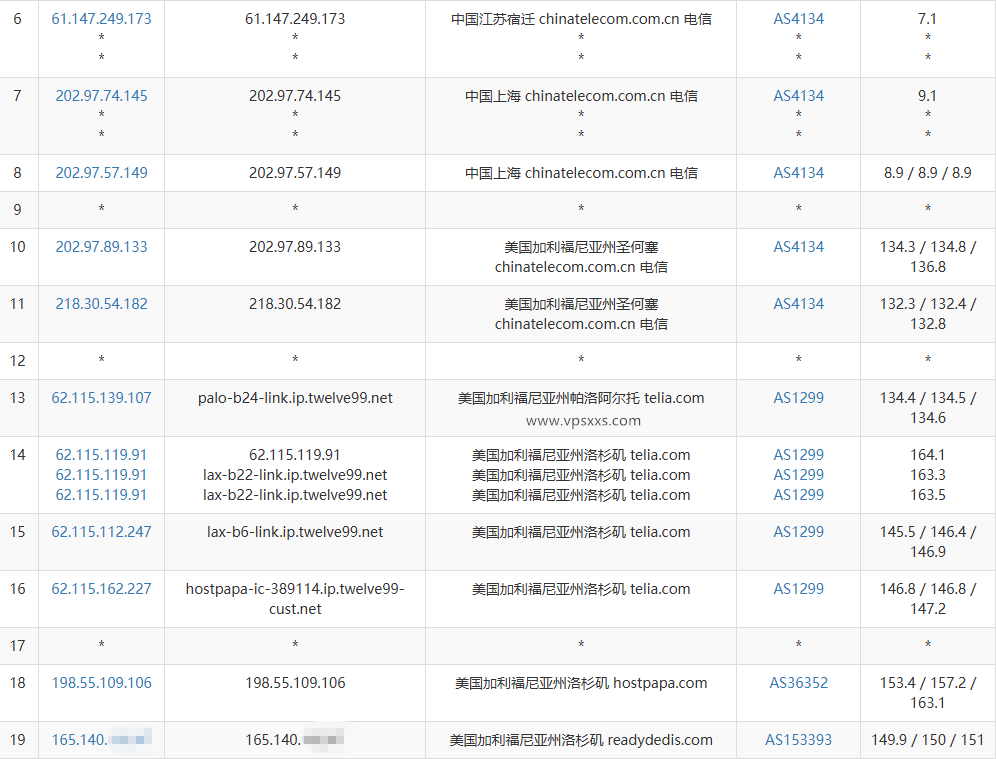Click AS153393 link in hop 19 row

798,740
